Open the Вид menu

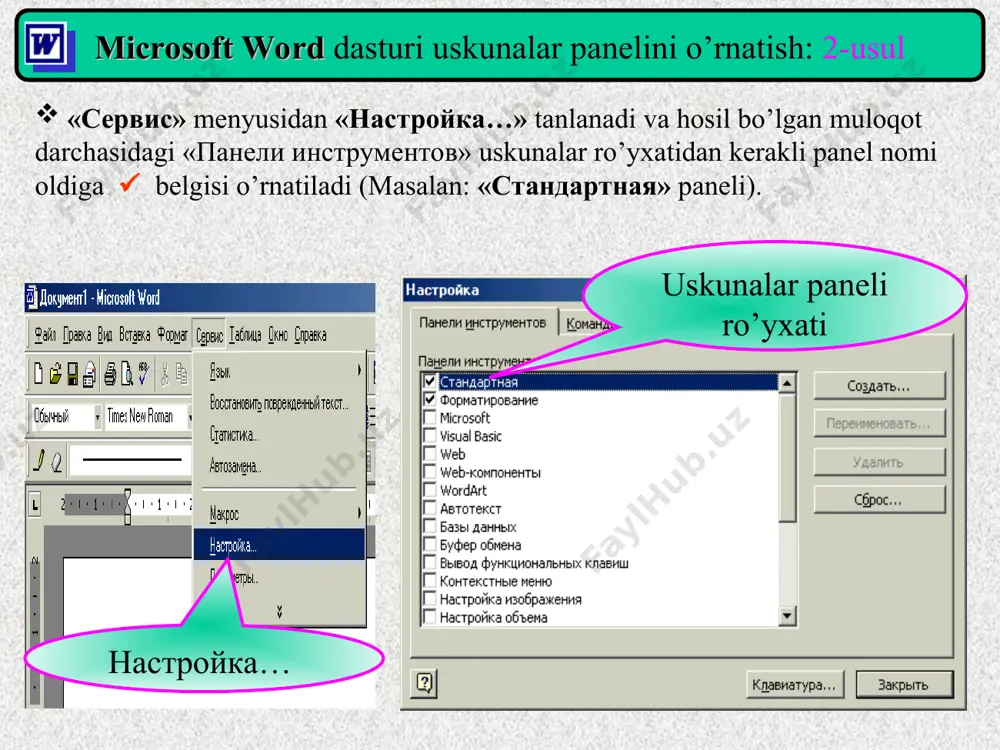(x=105, y=335)
